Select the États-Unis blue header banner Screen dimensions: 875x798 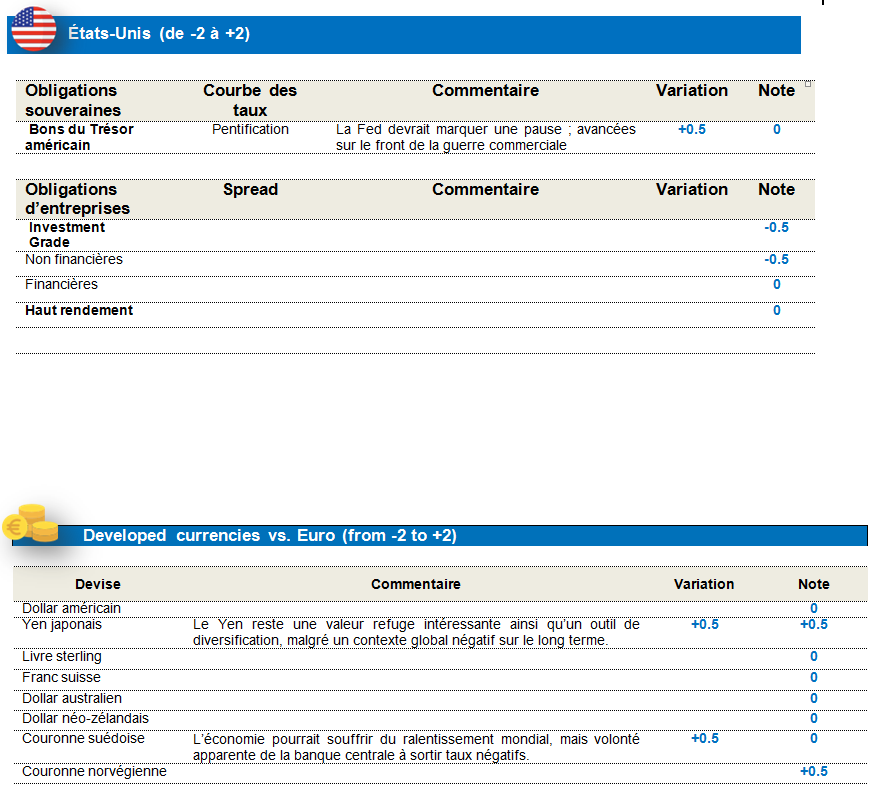pos(430,34)
